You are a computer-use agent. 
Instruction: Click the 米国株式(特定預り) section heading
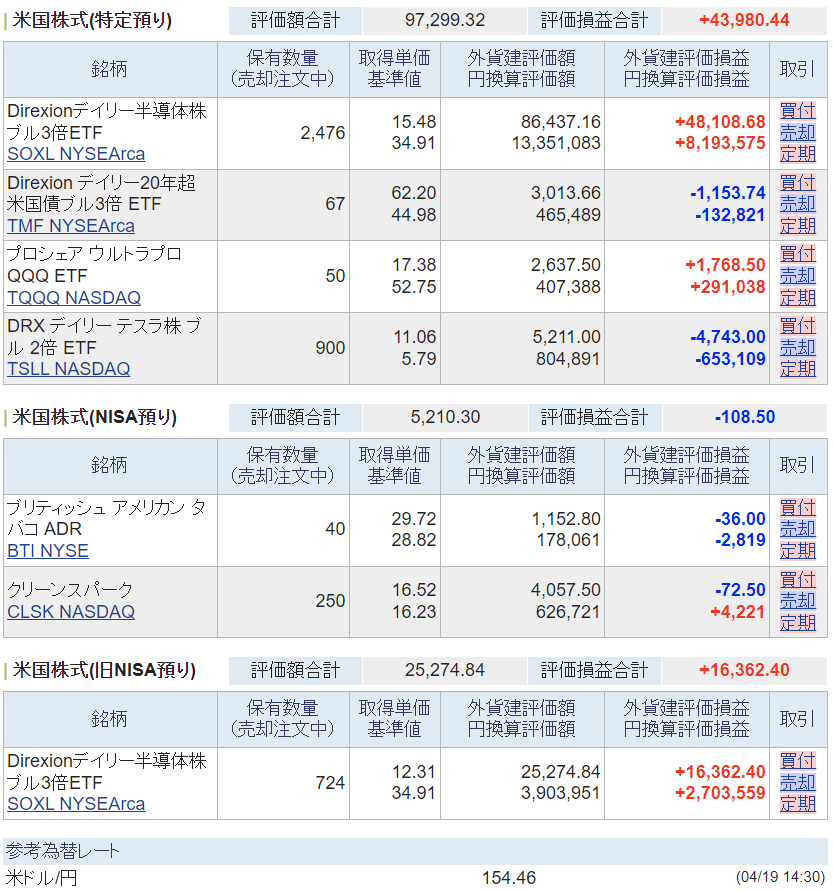click(x=92, y=20)
